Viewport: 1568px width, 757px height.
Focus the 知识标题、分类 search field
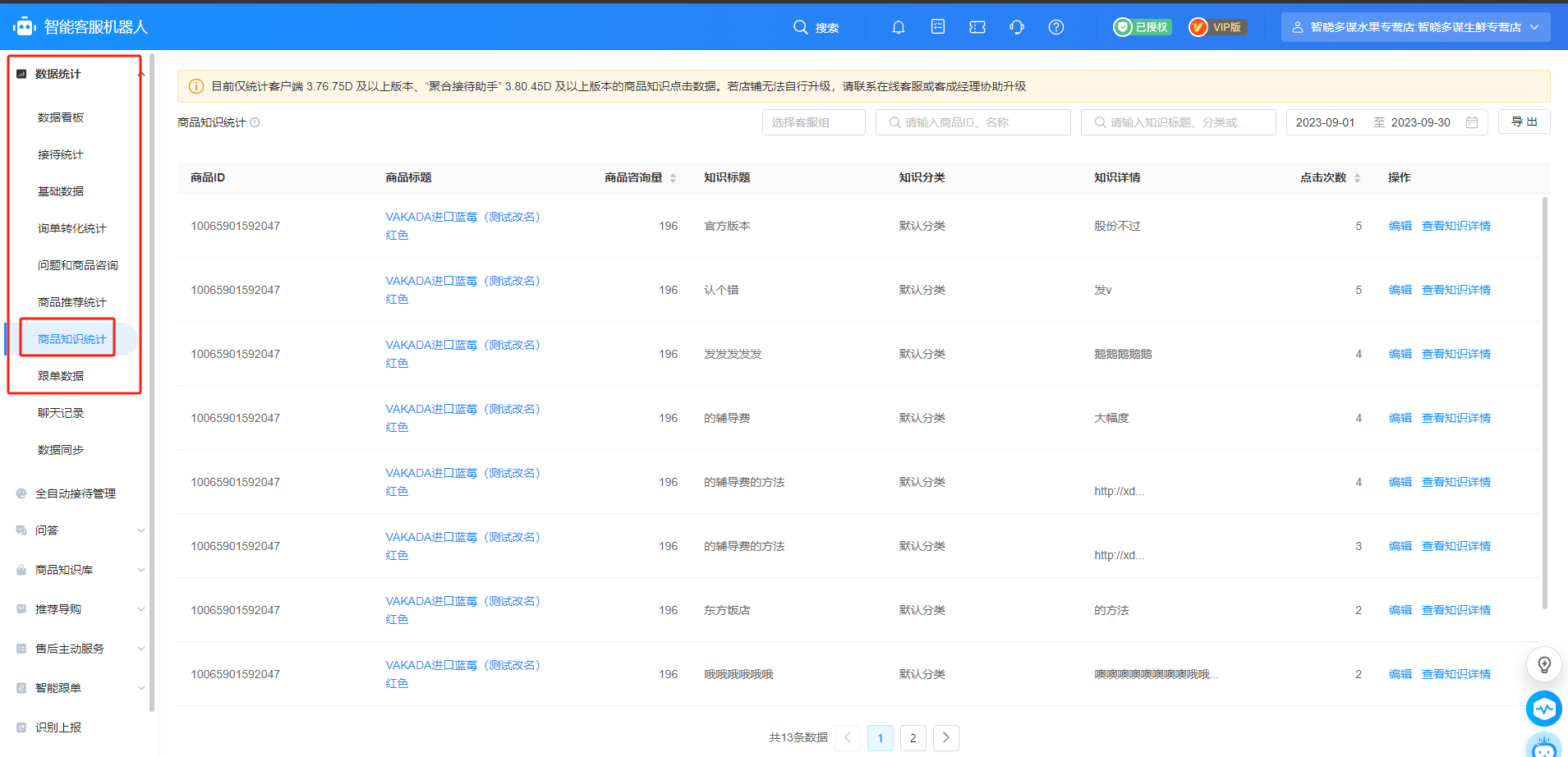click(1179, 122)
